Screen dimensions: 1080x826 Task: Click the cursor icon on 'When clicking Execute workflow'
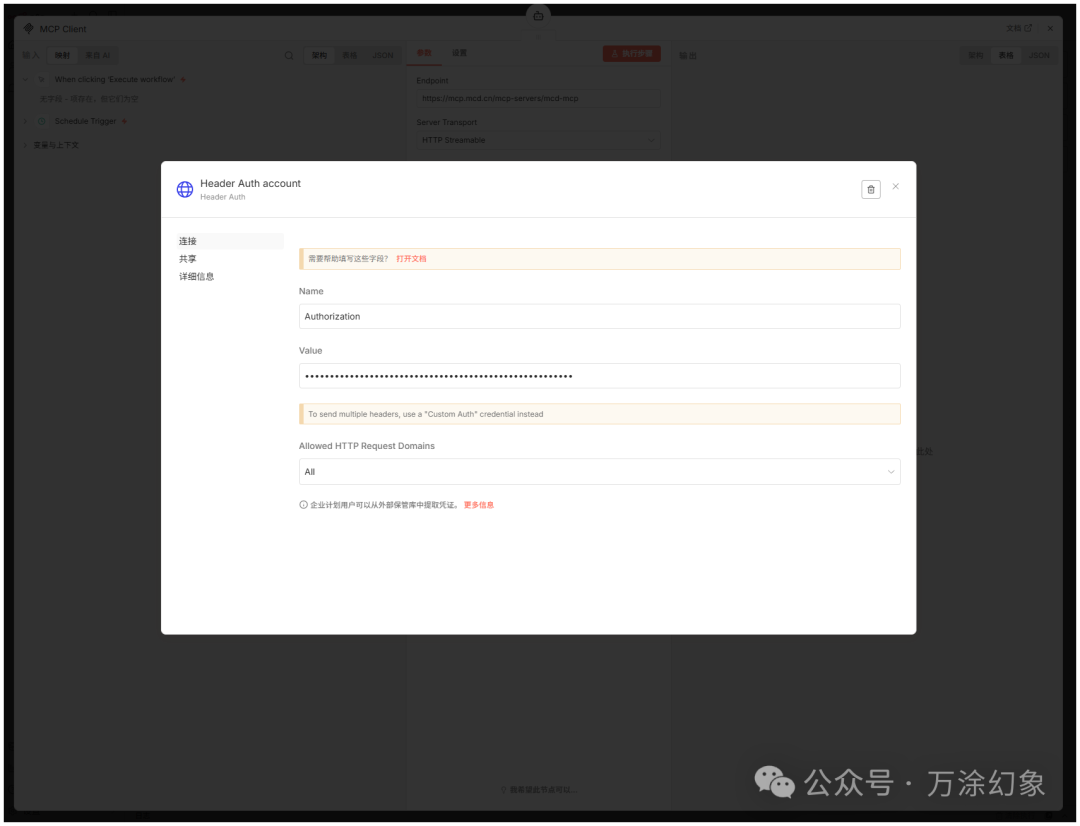coord(40,79)
